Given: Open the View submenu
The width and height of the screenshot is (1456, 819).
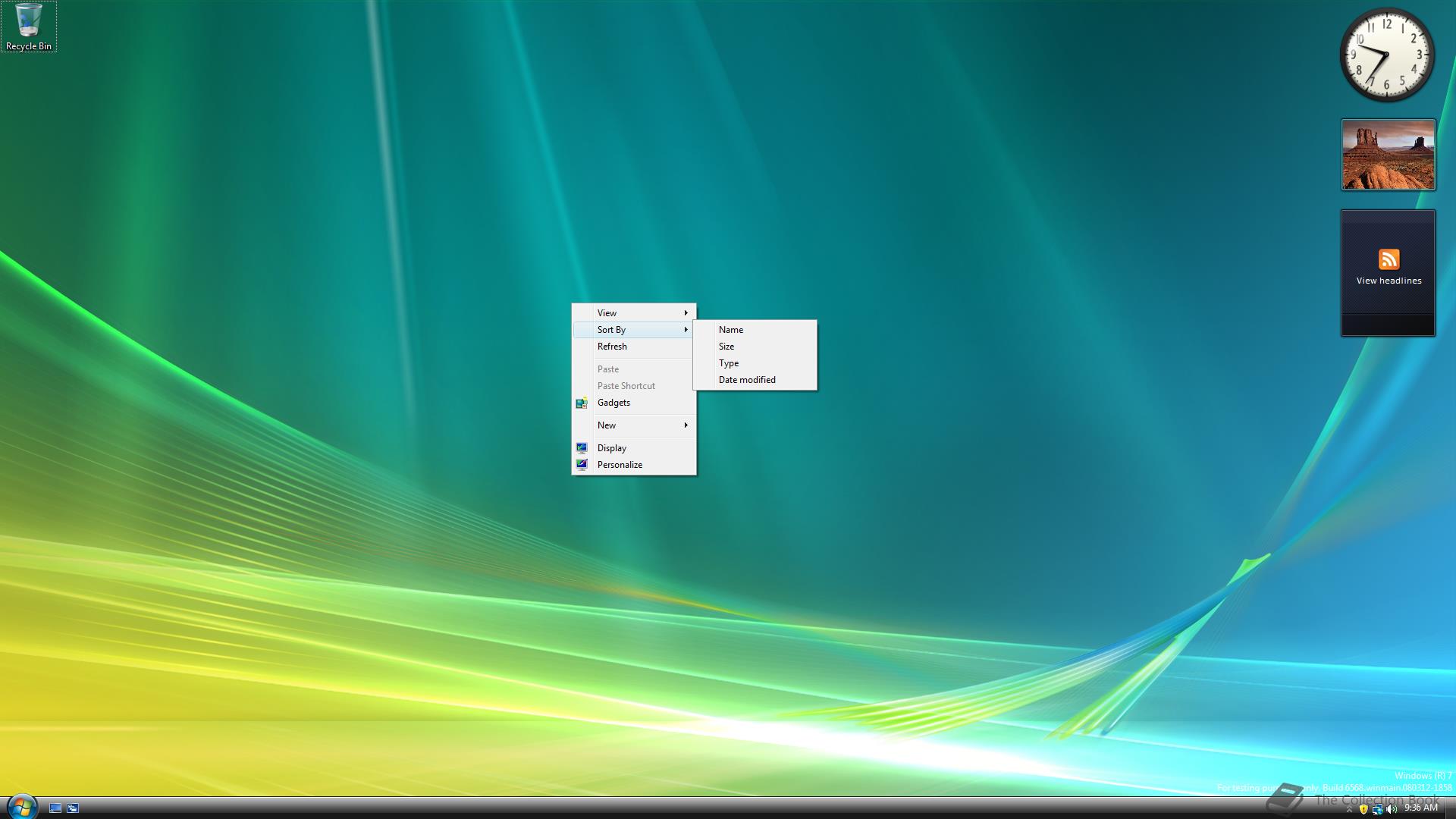Looking at the screenshot, I should coord(634,313).
